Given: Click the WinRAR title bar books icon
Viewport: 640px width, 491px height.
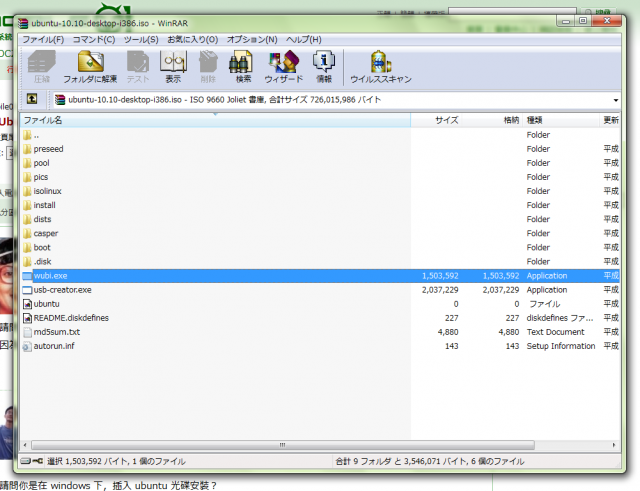Looking at the screenshot, I should click(x=23, y=23).
